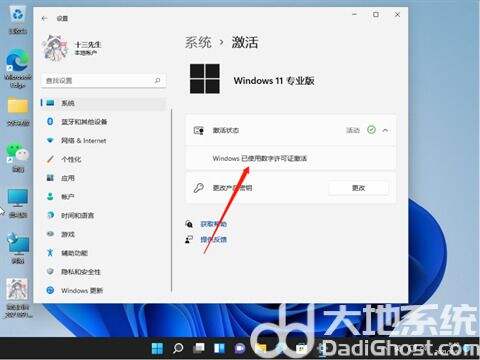
Task: Open 辅助功能 settings page
Action: [x=103, y=253]
